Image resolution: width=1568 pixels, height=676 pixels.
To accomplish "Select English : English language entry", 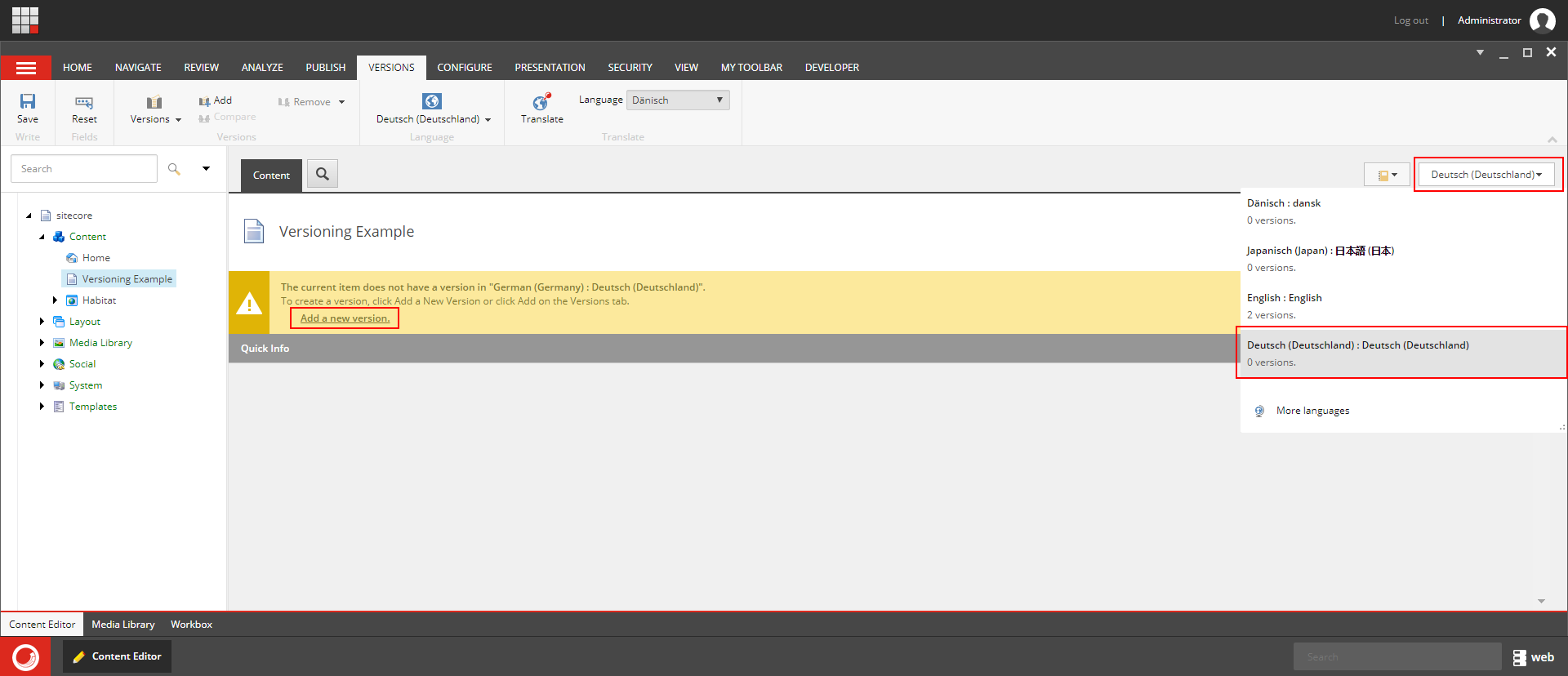I will pyautogui.click(x=1403, y=306).
